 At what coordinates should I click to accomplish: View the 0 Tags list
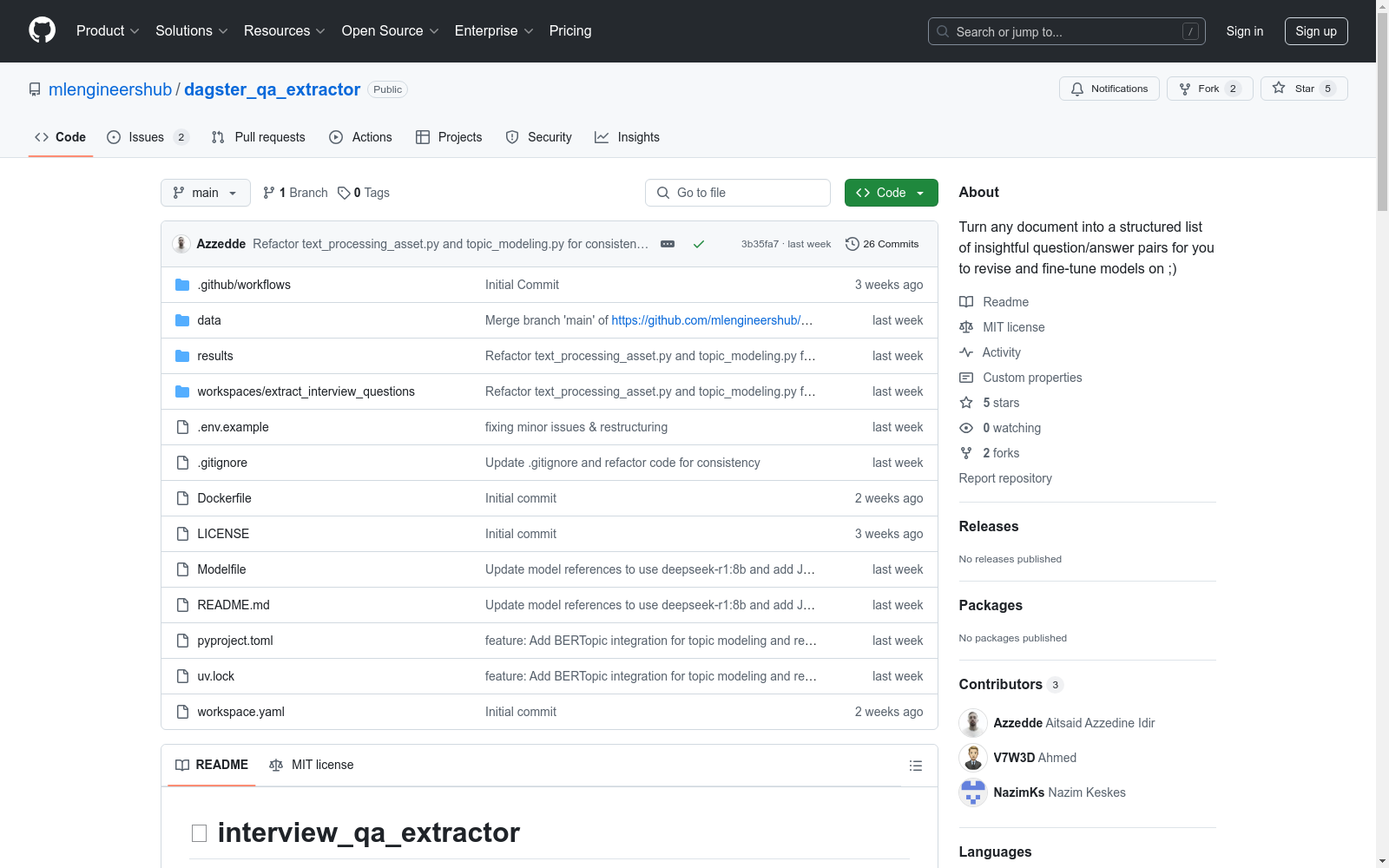[x=364, y=193]
